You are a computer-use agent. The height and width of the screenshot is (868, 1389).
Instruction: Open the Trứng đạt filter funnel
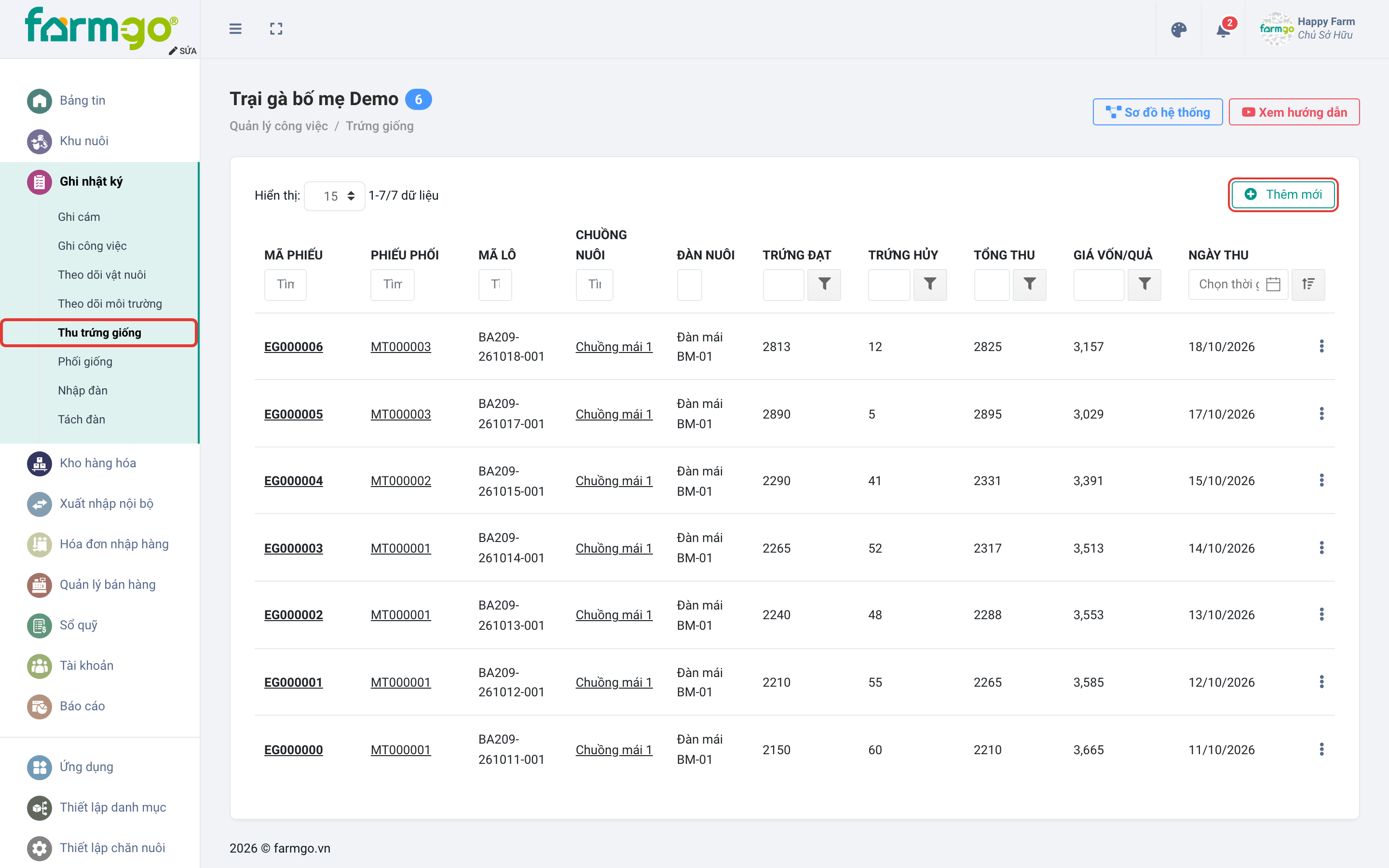tap(824, 284)
